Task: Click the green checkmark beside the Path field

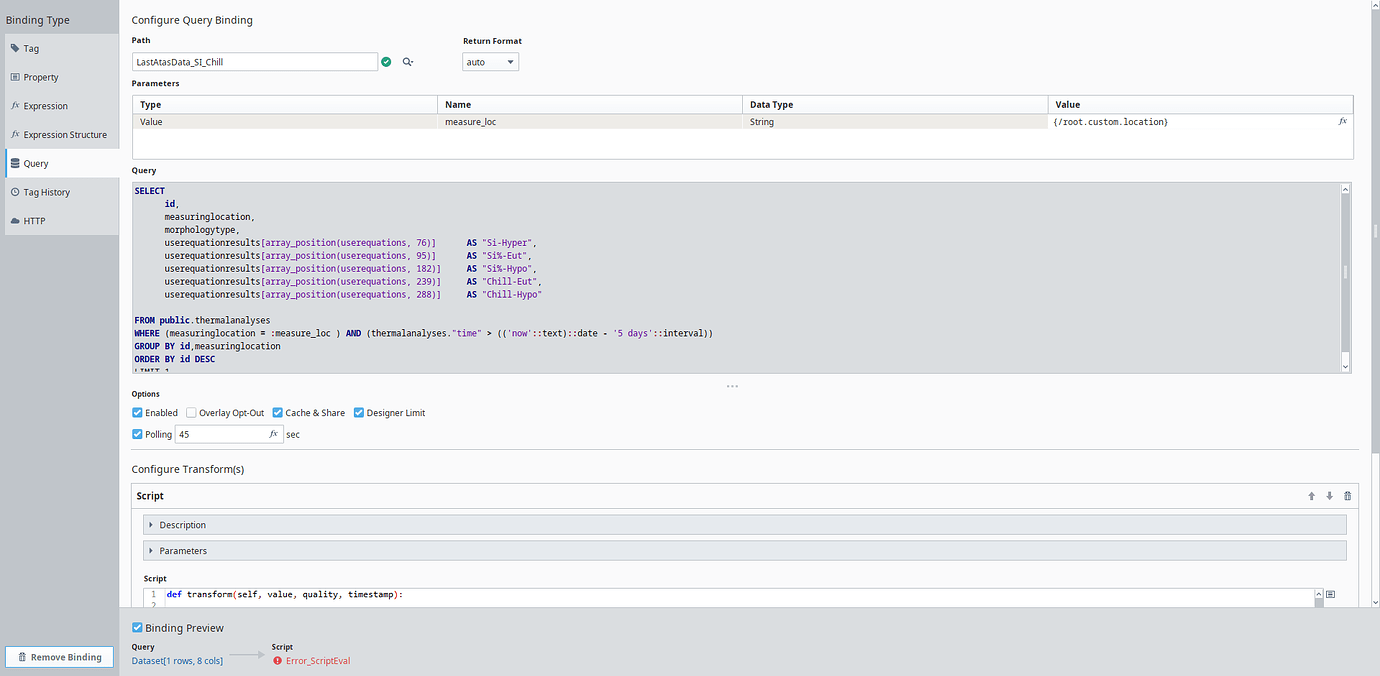Action: tap(386, 61)
